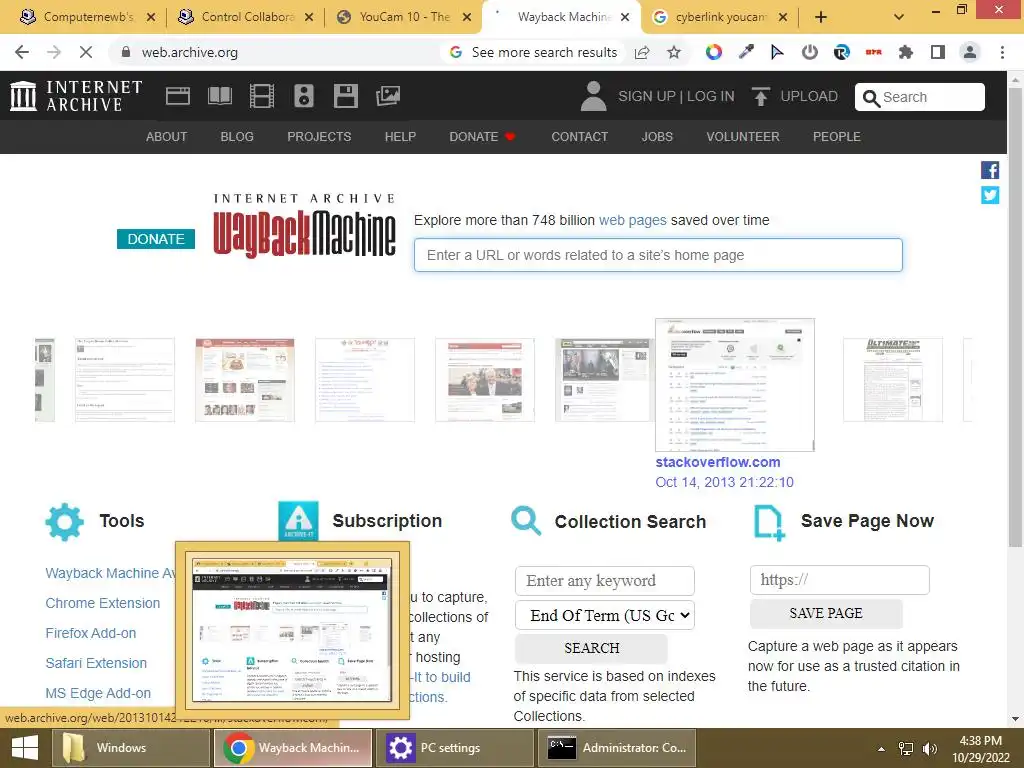Share page on Twitter icon

pyautogui.click(x=990, y=195)
